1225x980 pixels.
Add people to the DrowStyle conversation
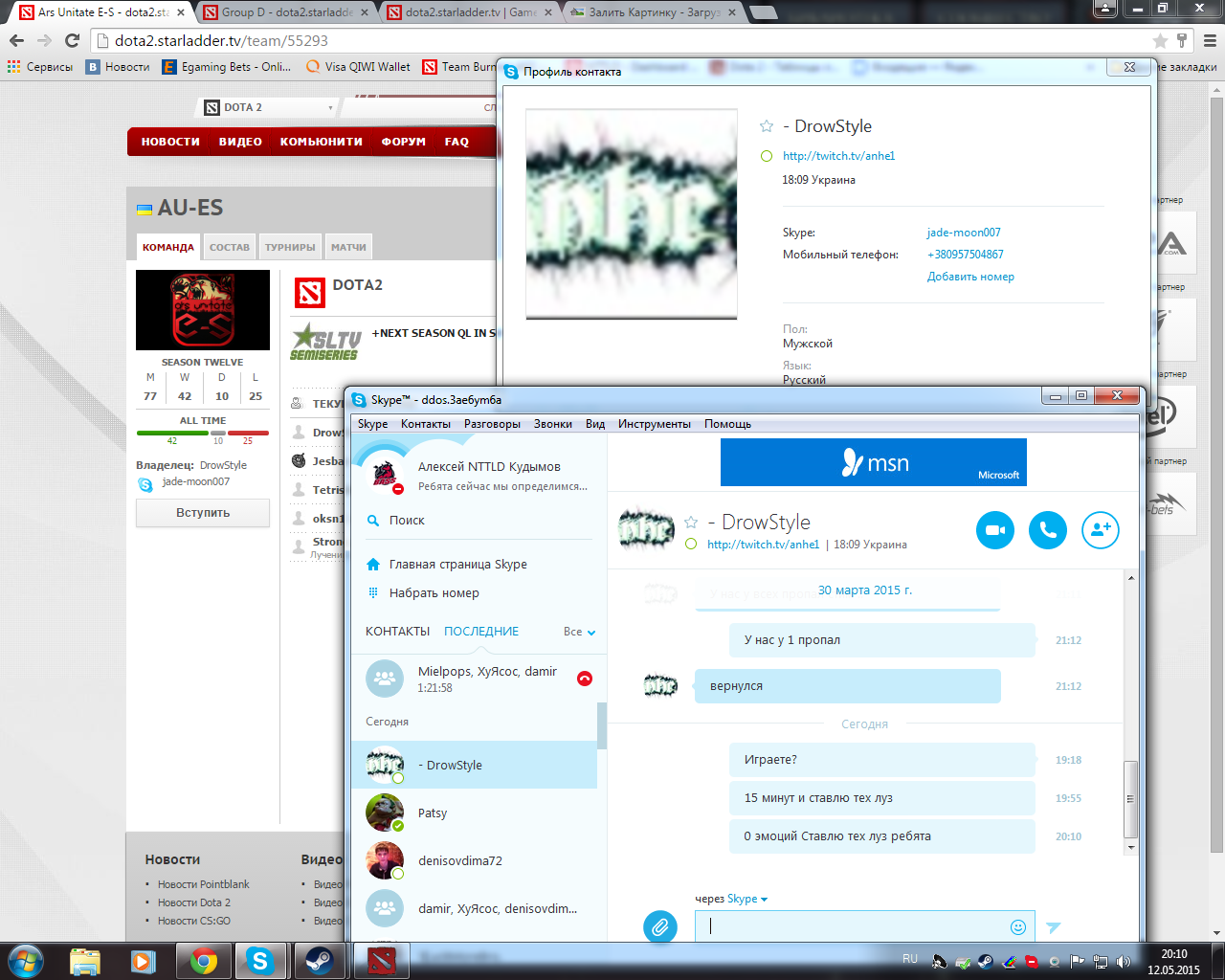(x=1101, y=530)
